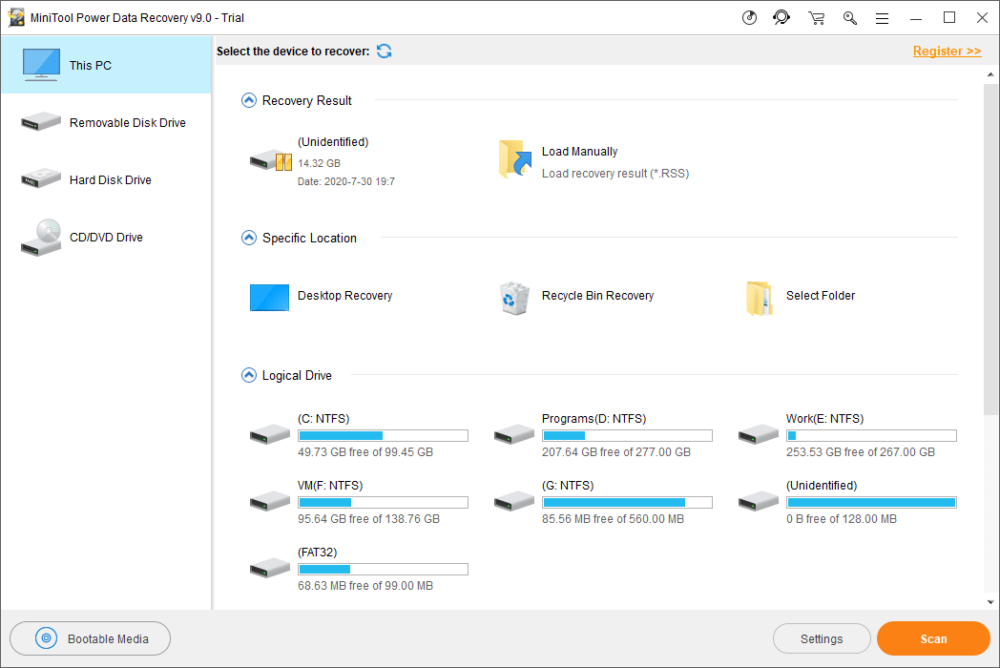Select the Hard Disk Drive icon
The width and height of the screenshot is (1000, 668).
[x=41, y=179]
